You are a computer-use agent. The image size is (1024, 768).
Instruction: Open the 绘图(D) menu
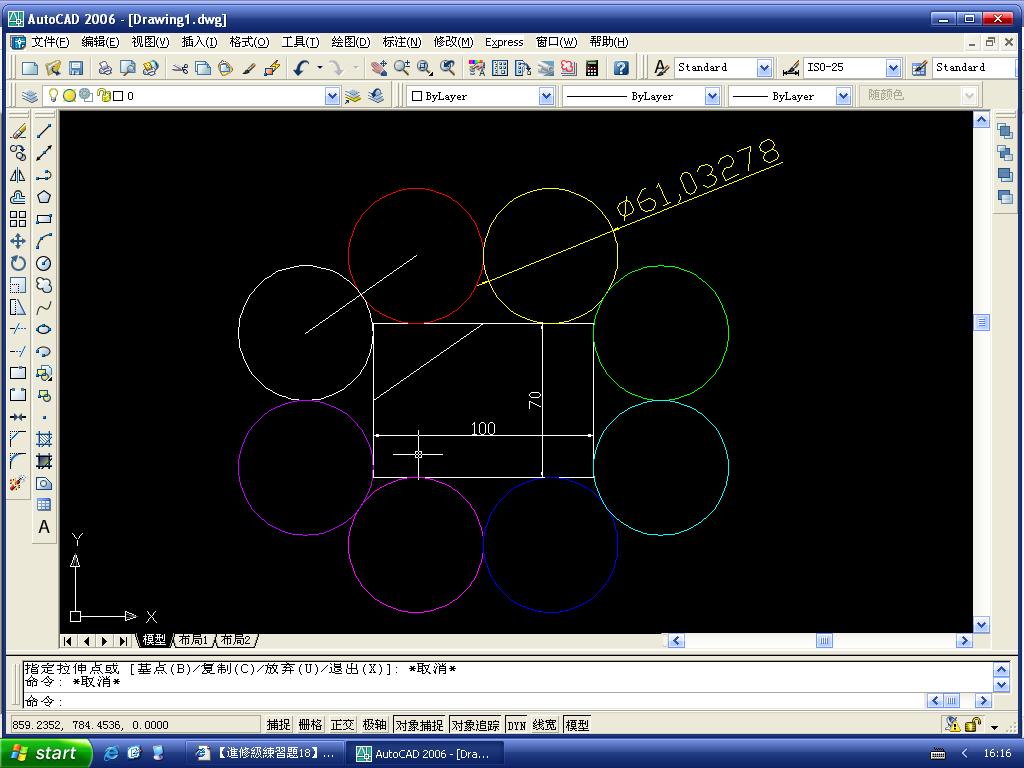(351, 42)
